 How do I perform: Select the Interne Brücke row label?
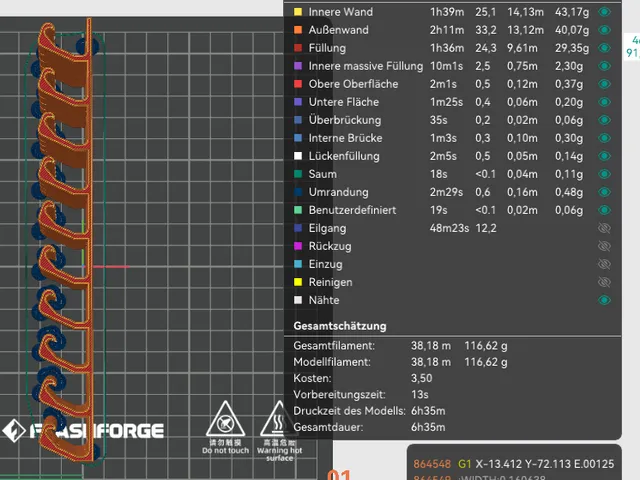(x=345, y=138)
